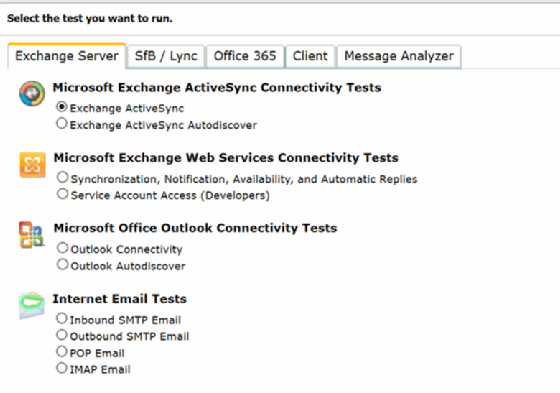This screenshot has width=560, height=393.
Task: Click the Internet Email Tests heading
Action: pyautogui.click(x=120, y=299)
